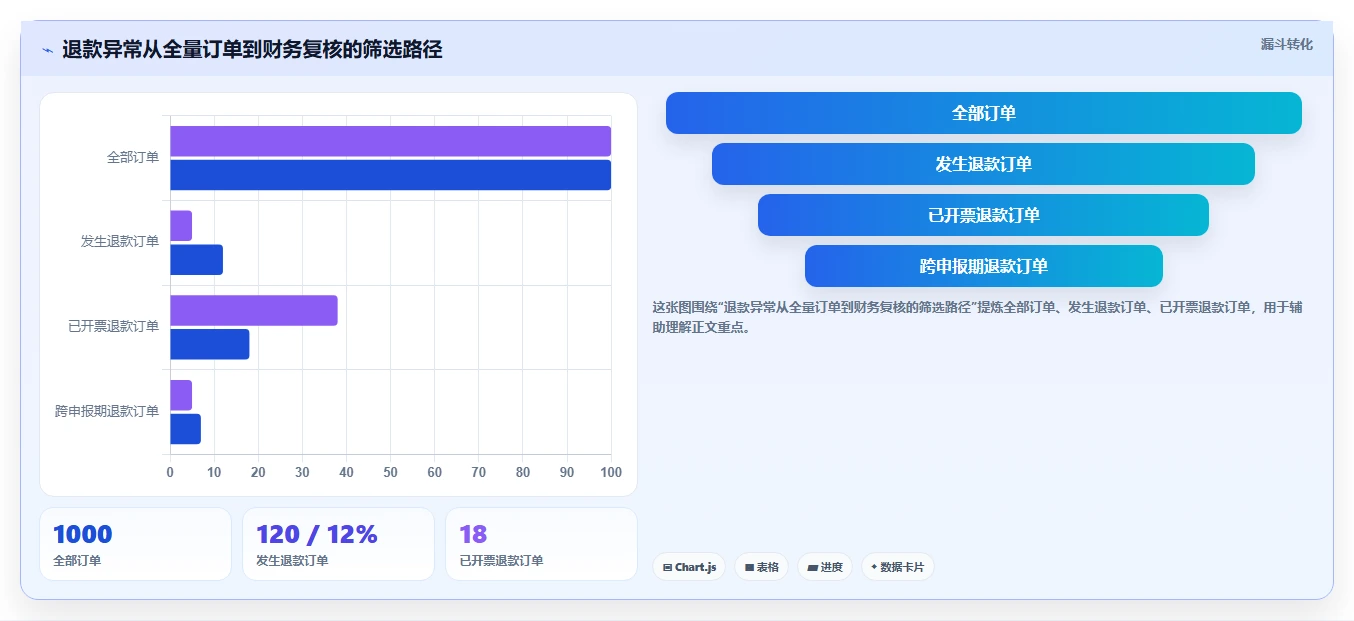Click the blue bar for 已开票退款订单
The image size is (1354, 621).
(210, 344)
